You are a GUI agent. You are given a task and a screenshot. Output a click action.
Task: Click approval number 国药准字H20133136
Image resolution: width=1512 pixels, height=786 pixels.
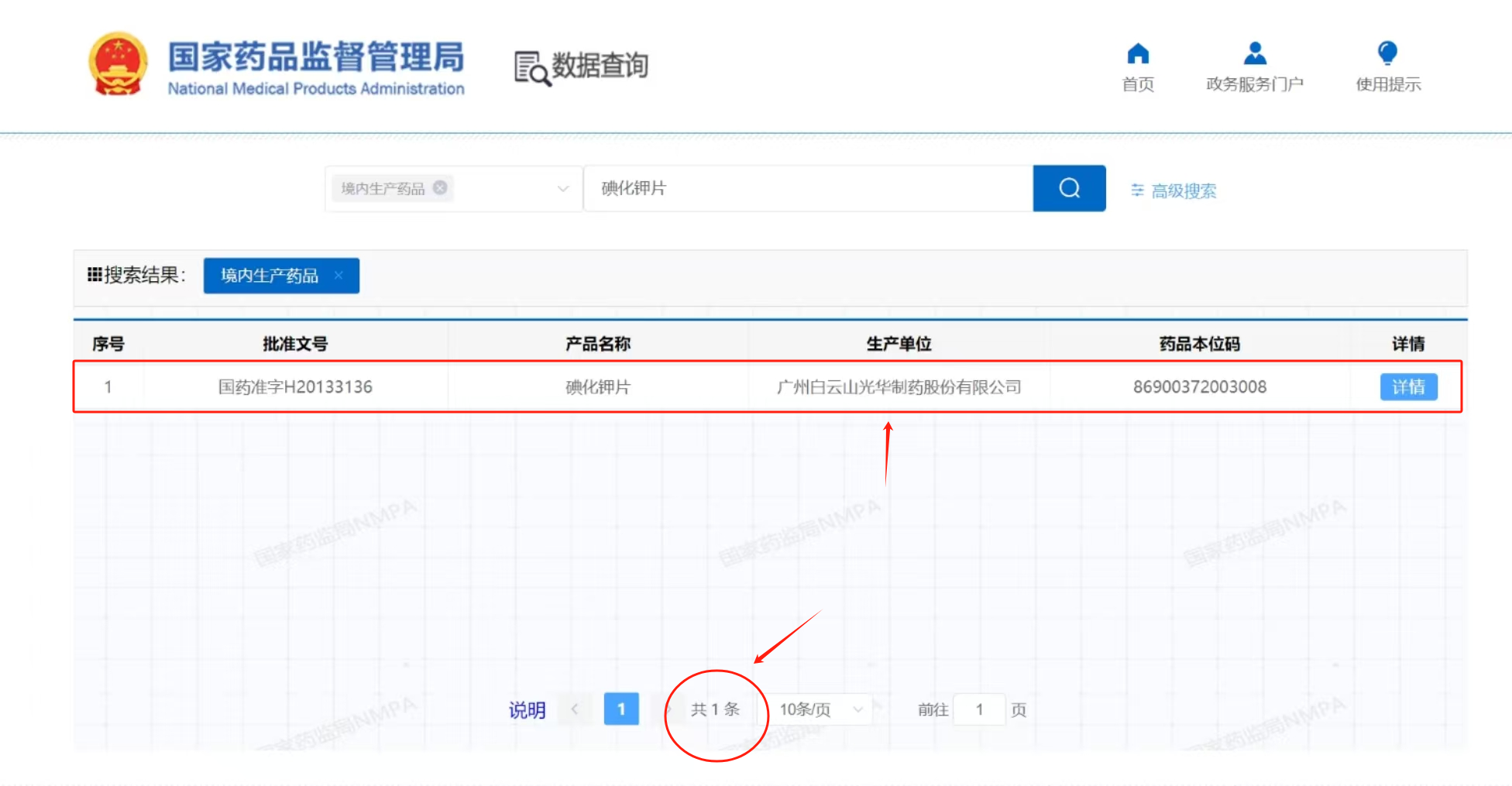click(x=295, y=386)
